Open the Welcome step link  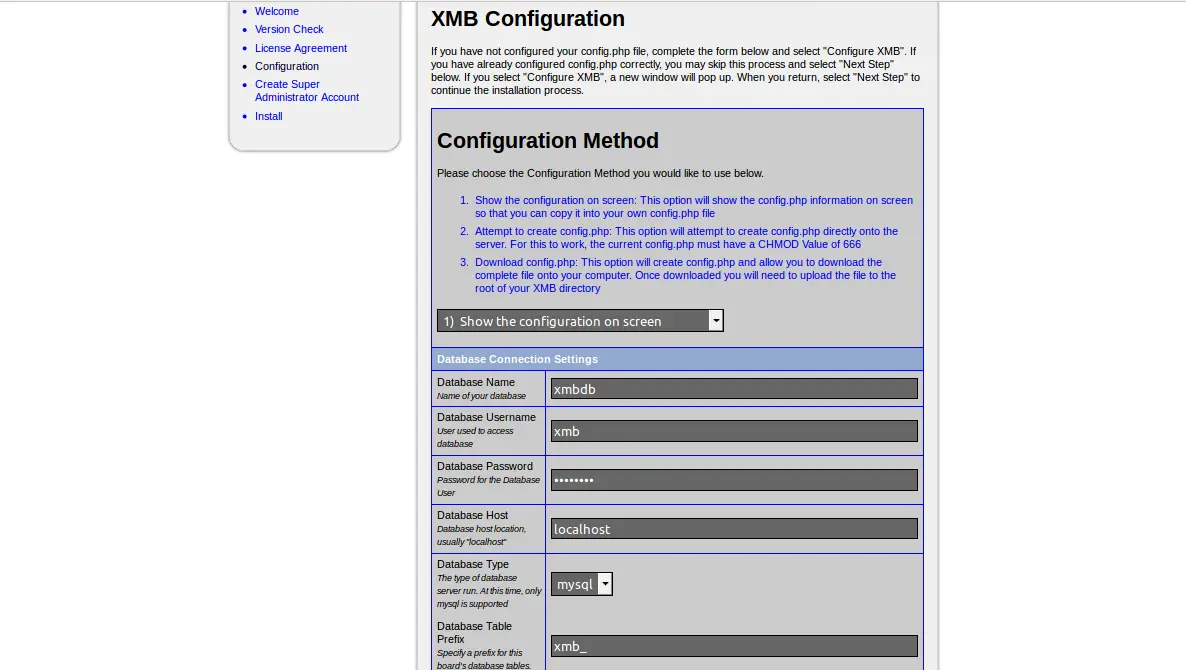(276, 11)
